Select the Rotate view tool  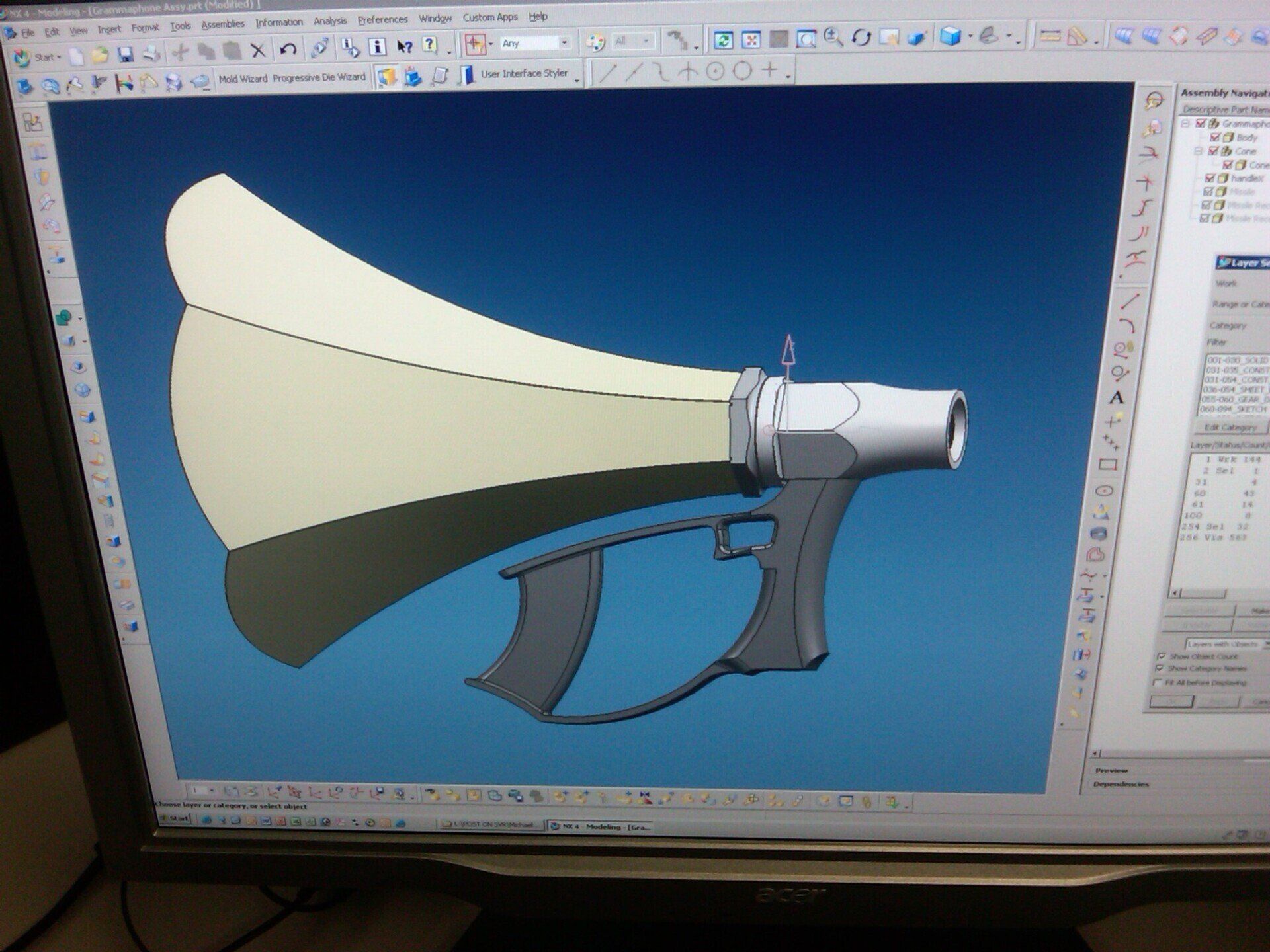click(x=861, y=38)
